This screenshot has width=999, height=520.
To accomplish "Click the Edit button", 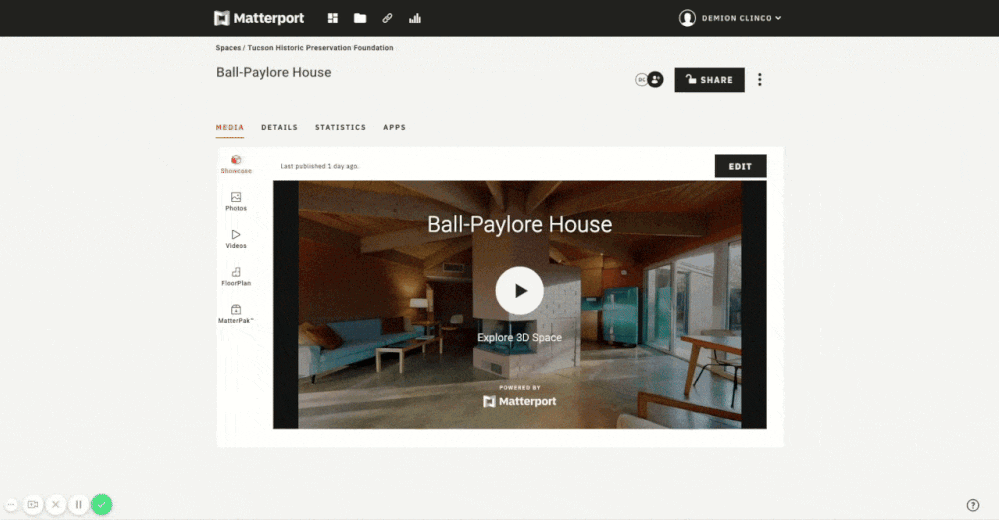I will pos(740,166).
